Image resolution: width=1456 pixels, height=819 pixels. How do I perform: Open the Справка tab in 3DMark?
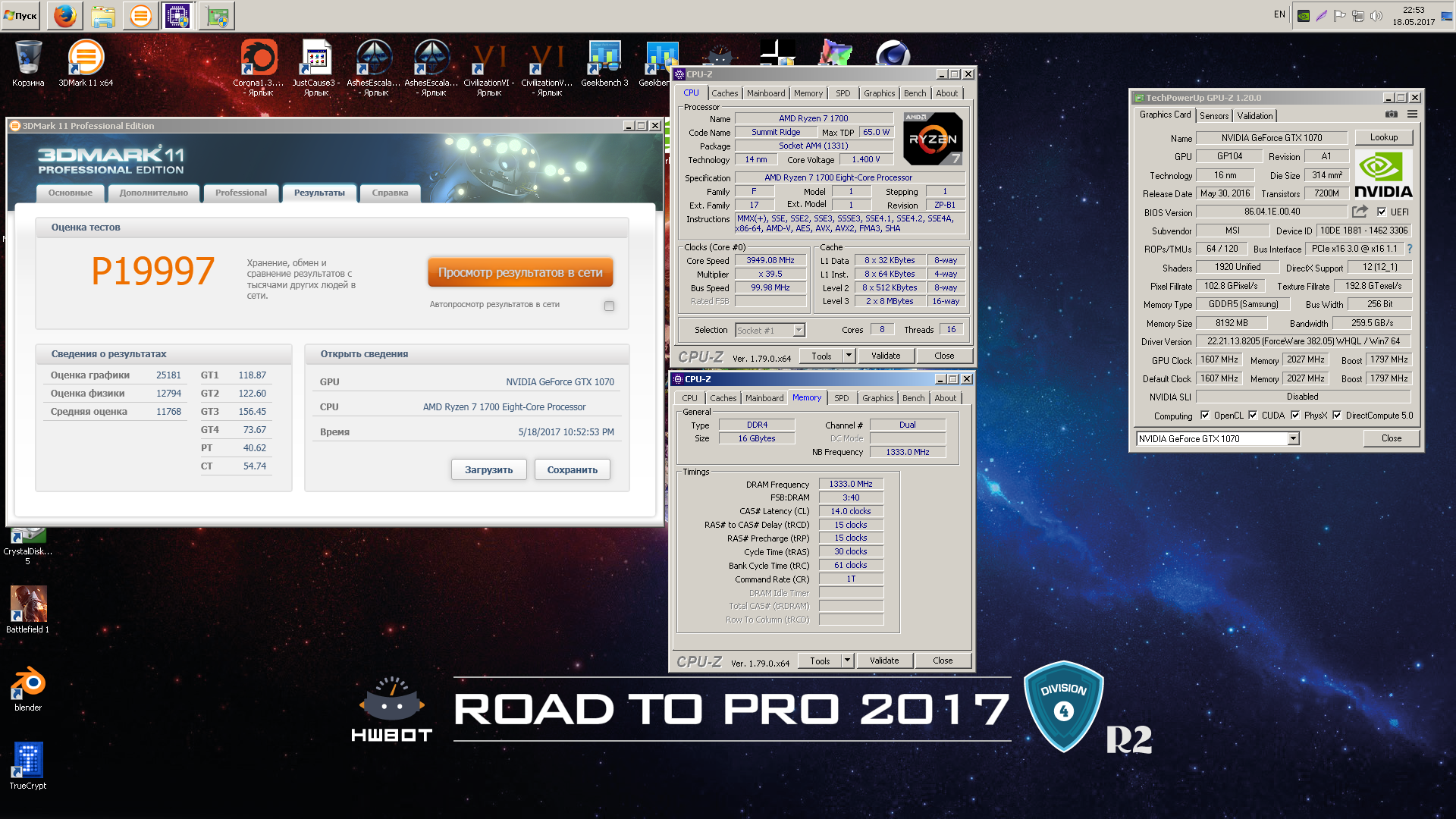tap(391, 193)
